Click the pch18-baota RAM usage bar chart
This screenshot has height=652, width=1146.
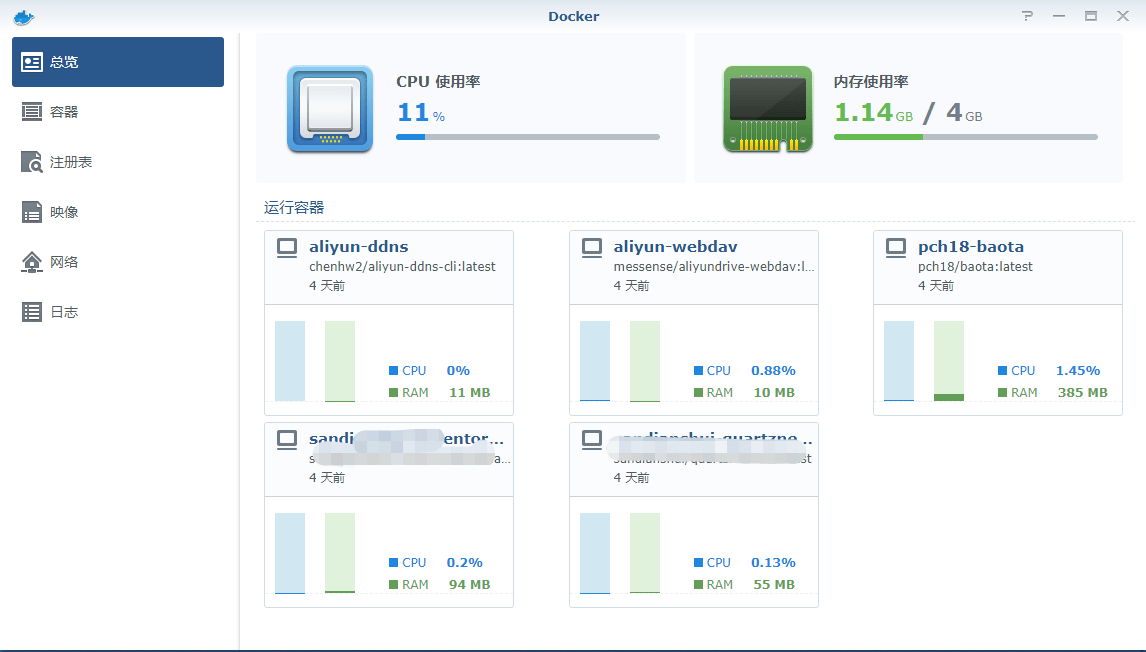click(x=948, y=361)
